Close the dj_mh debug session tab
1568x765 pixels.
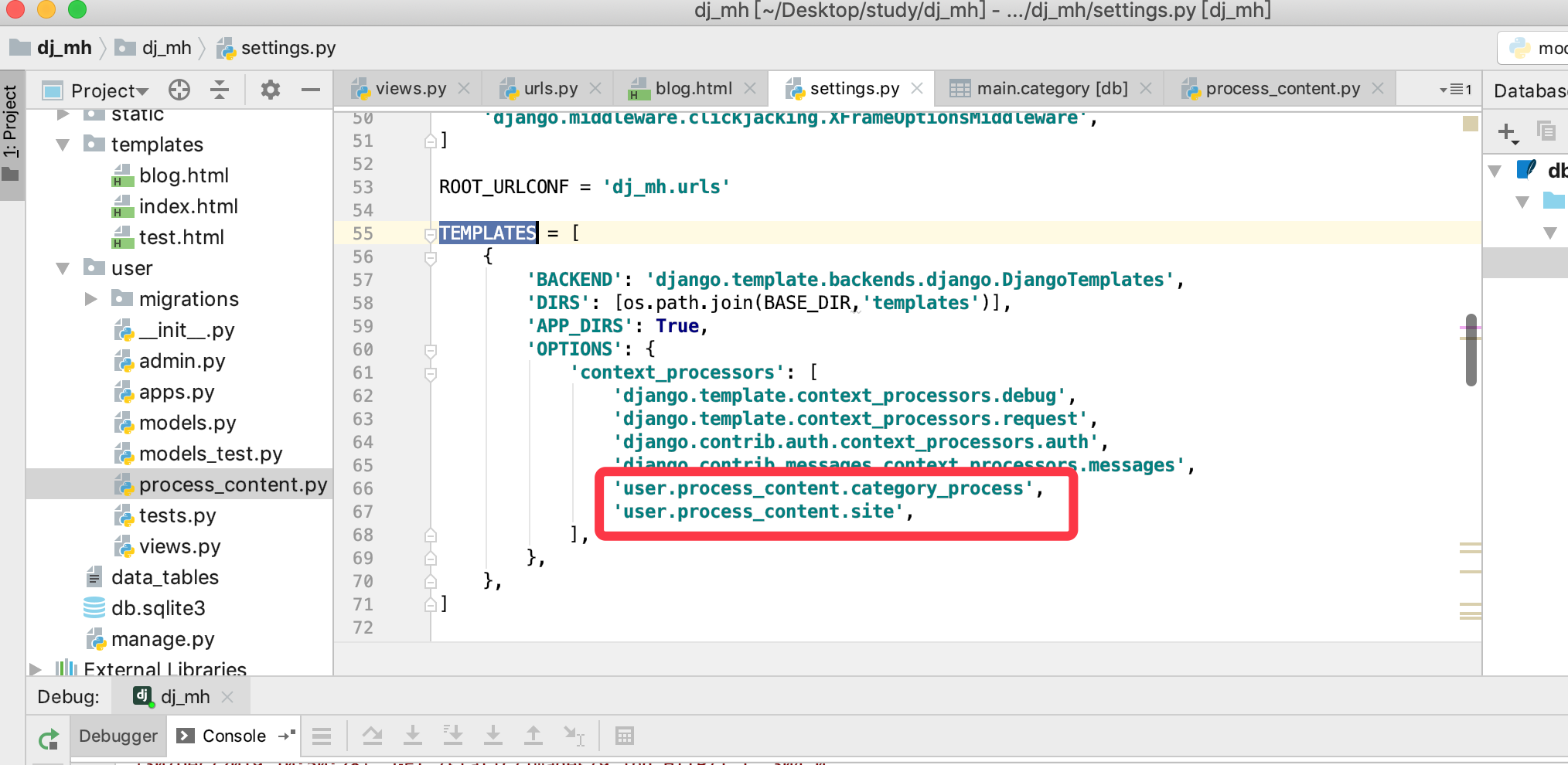[227, 697]
